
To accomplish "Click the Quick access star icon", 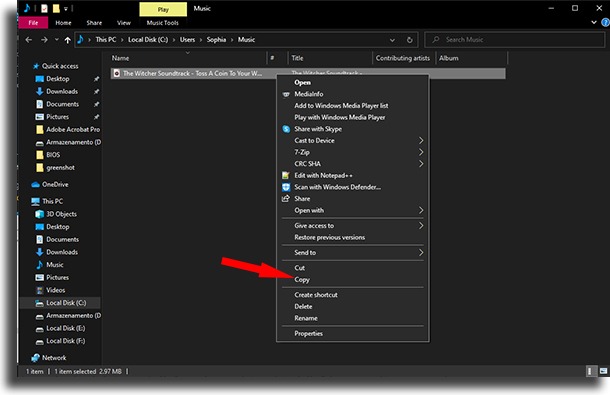I will click(x=36, y=66).
